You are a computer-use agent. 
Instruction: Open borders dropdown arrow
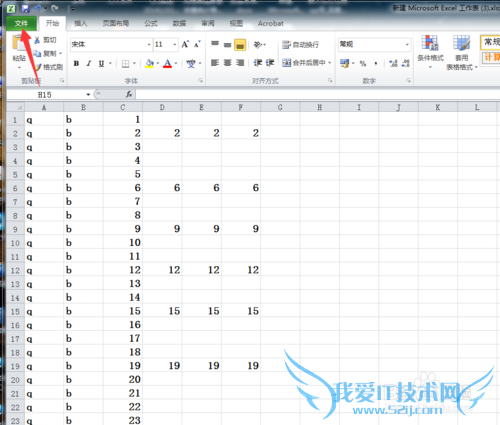(x=134, y=63)
